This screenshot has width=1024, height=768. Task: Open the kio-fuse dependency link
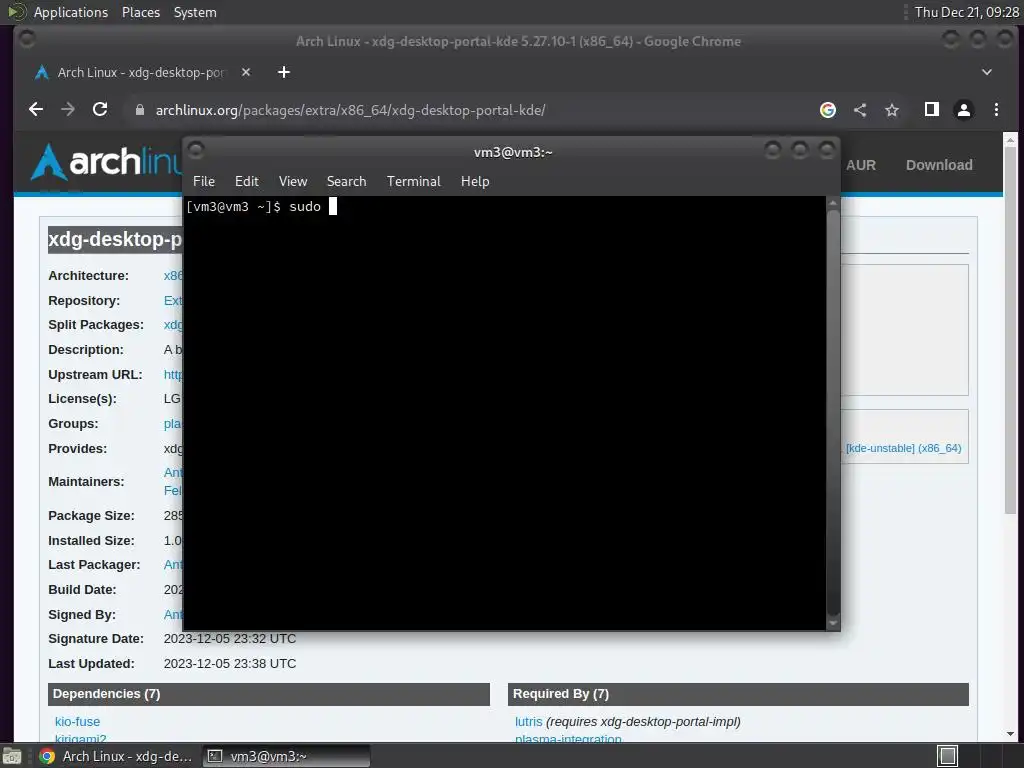tap(77, 722)
